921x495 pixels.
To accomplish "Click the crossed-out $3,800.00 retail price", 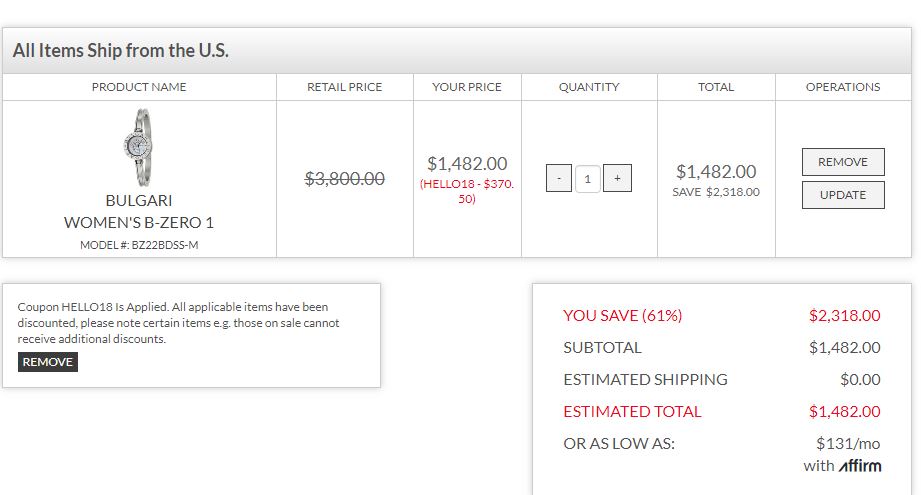I will 344,179.
